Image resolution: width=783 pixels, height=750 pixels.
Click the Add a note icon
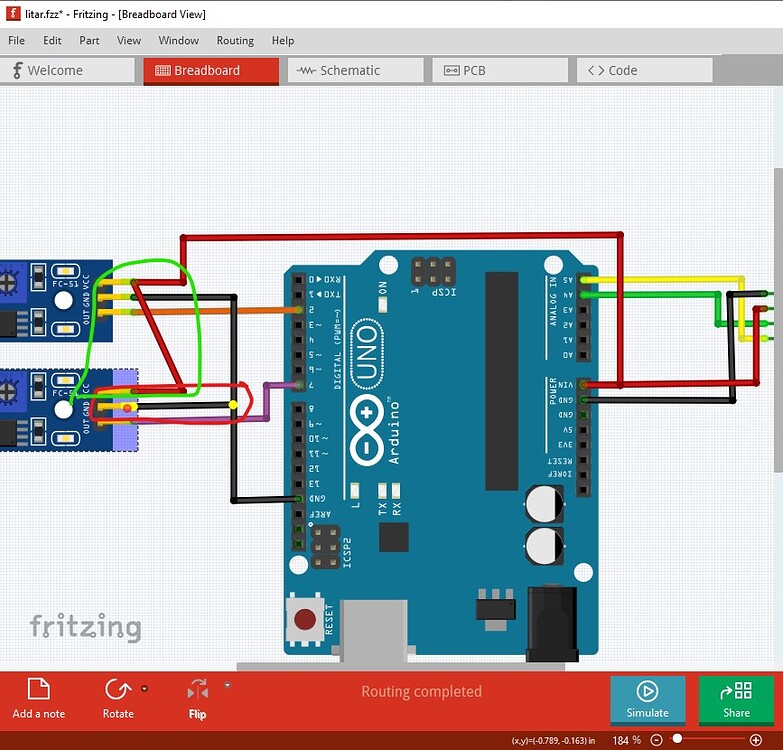point(38,689)
